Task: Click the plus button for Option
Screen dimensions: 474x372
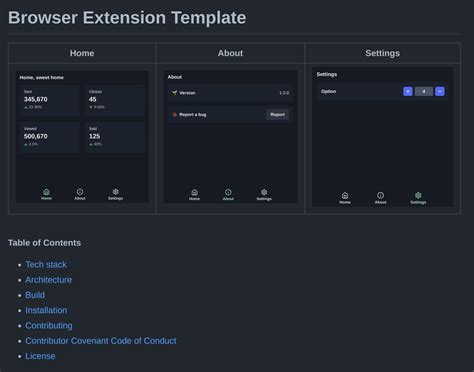Action: [x=408, y=91]
